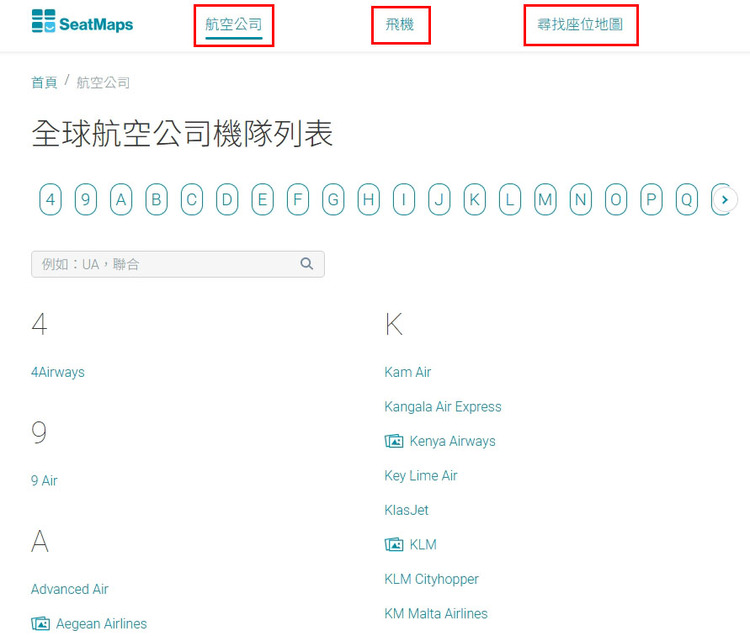Filter airlines by letter J
Viewport: 750px width, 636px height.
[x=440, y=199]
